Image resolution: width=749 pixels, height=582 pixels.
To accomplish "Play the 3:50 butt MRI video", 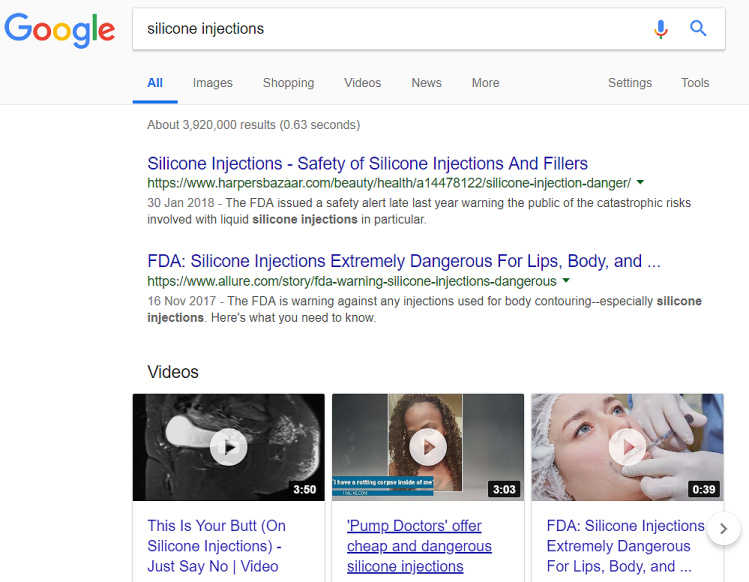I will 229,447.
